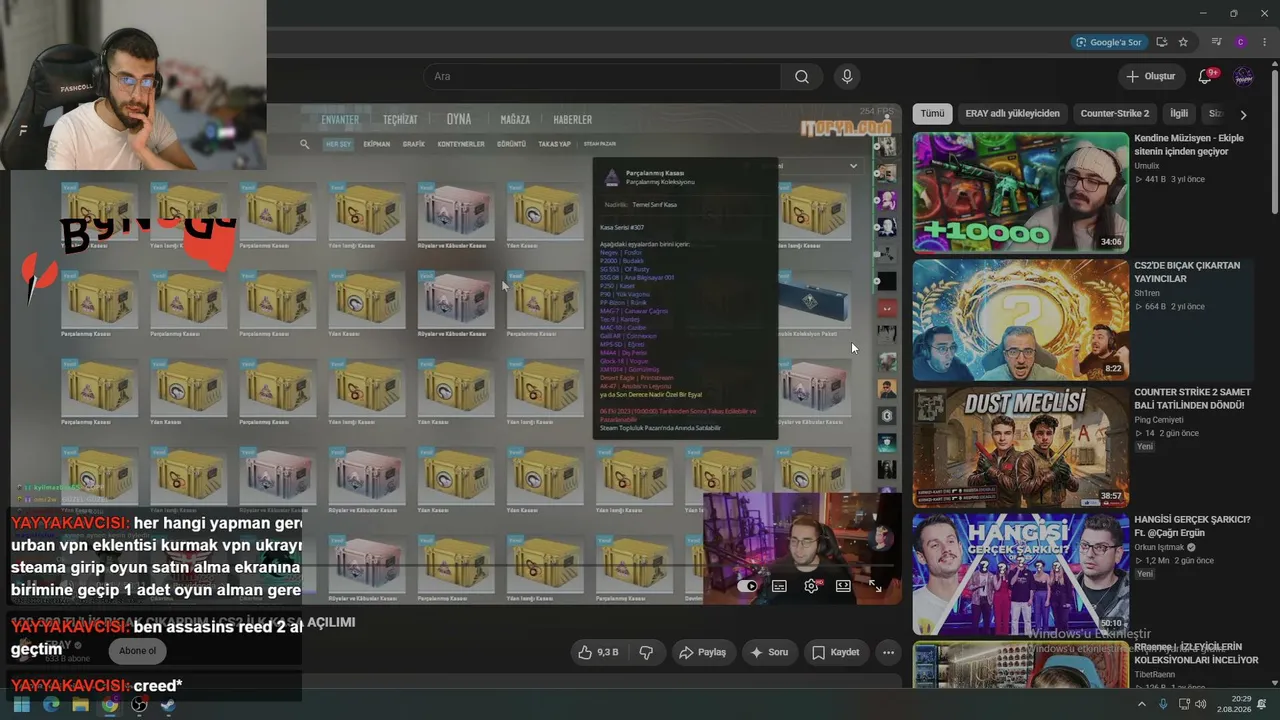Image resolution: width=1280 pixels, height=720 pixels.
Task: Open Orkun Işıtmak channel link
Action: [x=1160, y=547]
